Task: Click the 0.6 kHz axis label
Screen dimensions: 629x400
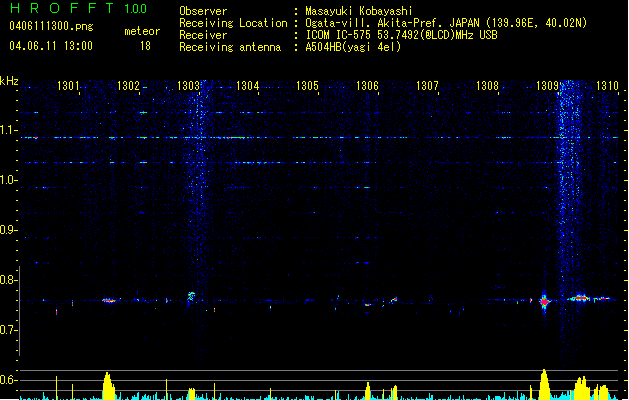Action: point(7,380)
